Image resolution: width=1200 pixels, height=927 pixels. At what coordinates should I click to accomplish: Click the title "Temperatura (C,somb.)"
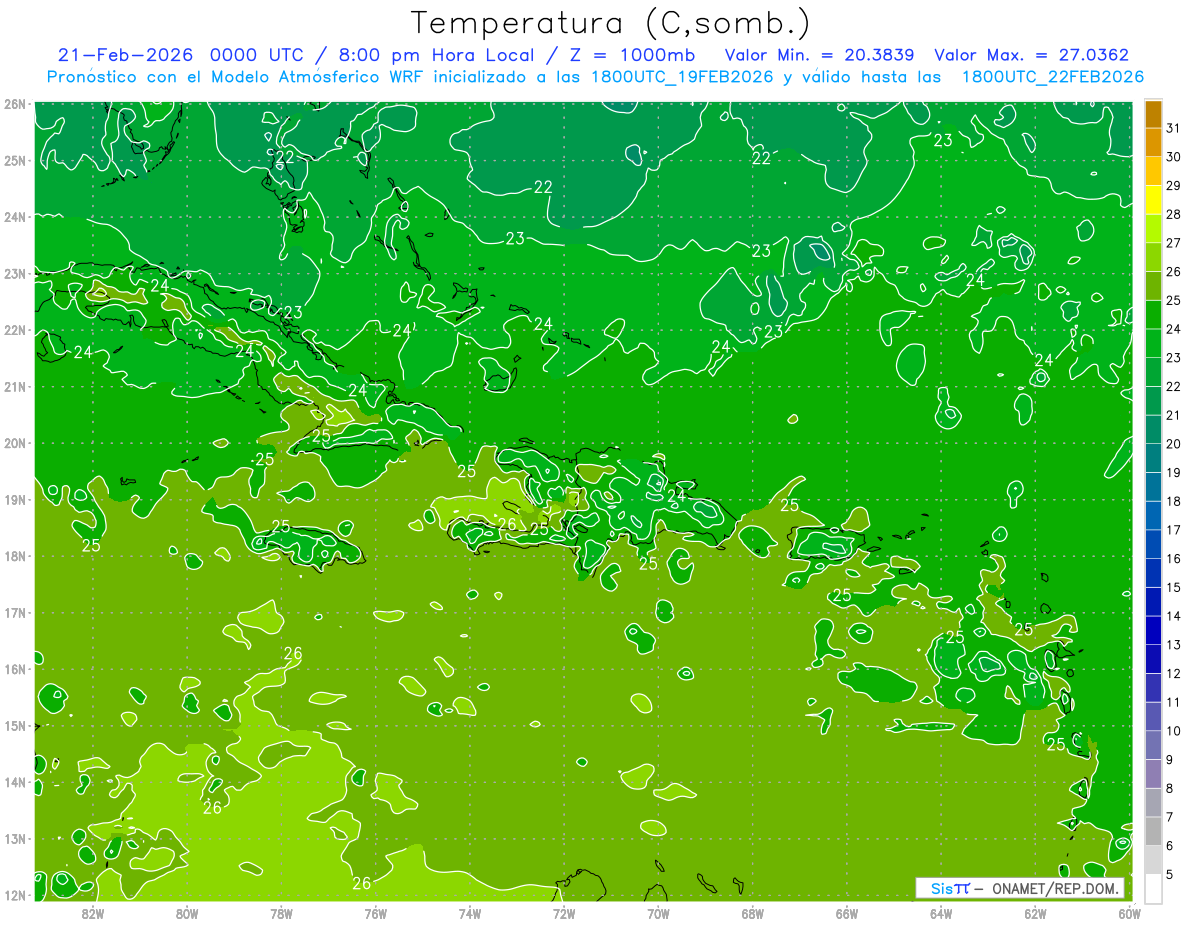[x=610, y=23]
